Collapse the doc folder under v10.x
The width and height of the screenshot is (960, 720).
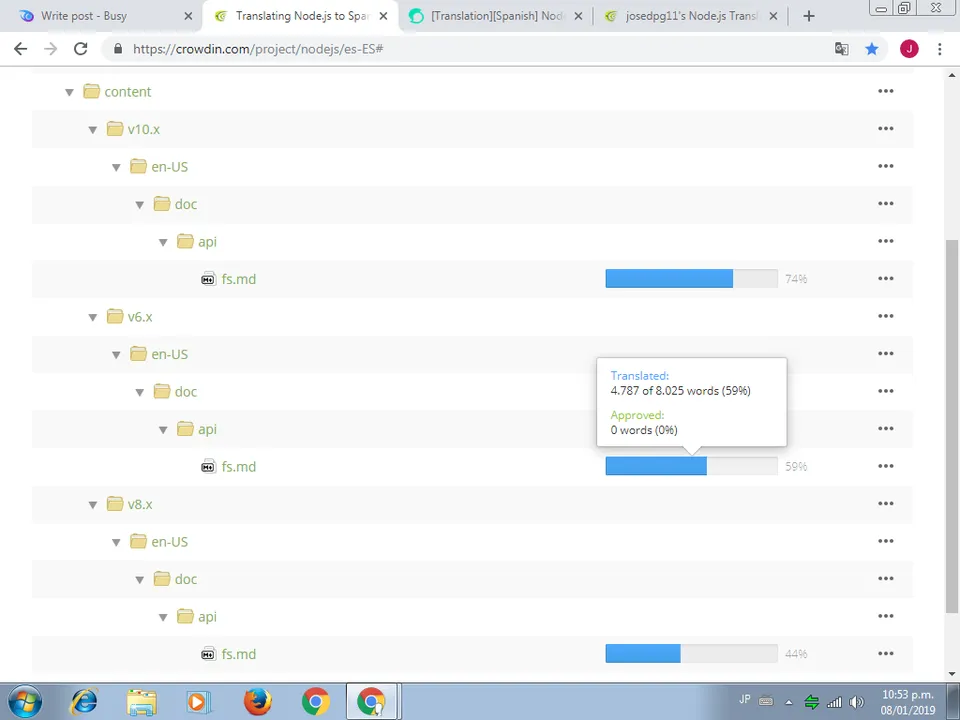(x=140, y=205)
